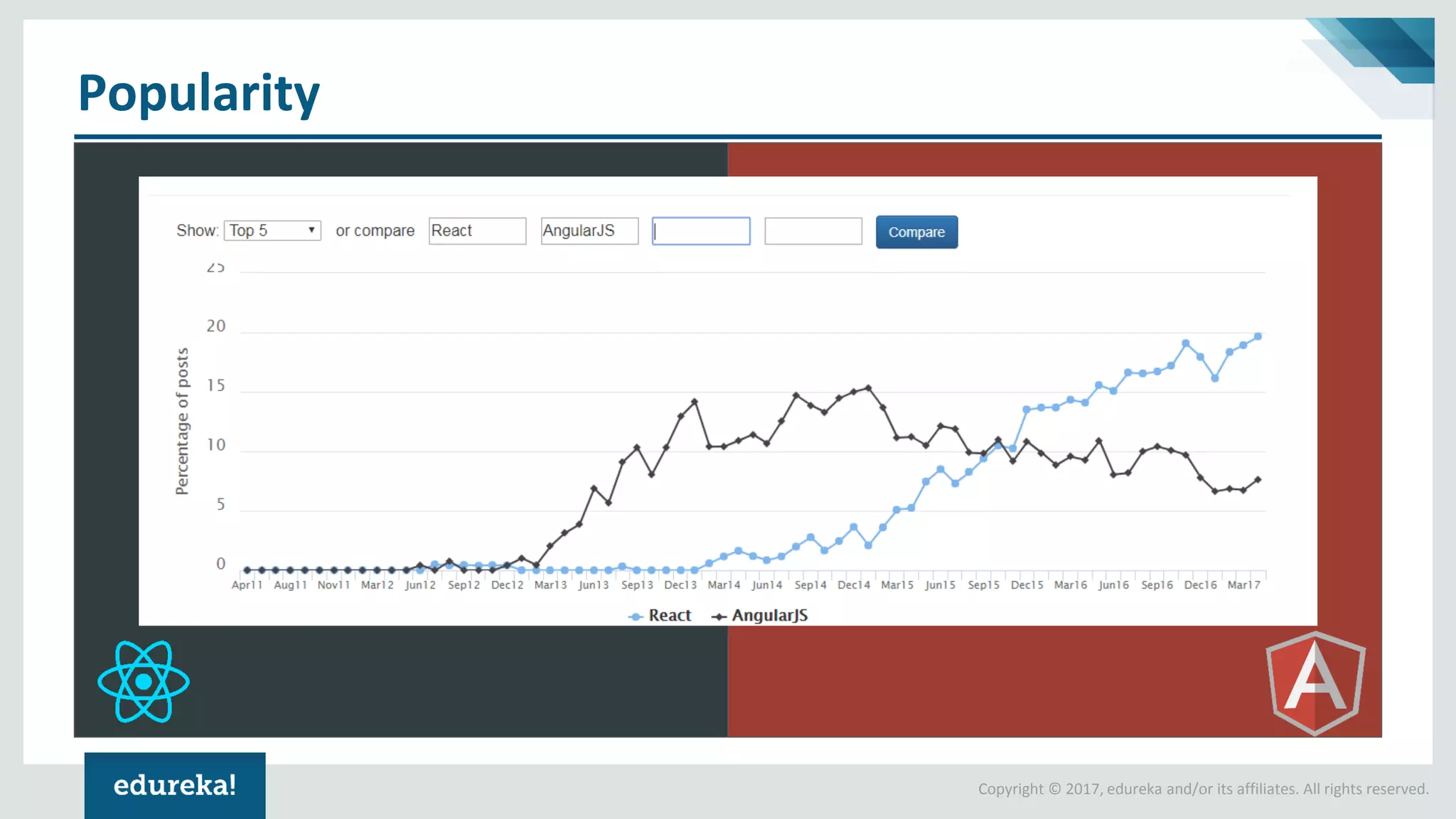Image resolution: width=1456 pixels, height=819 pixels.
Task: Select the last React data point near Mar17
Action: (1258, 336)
